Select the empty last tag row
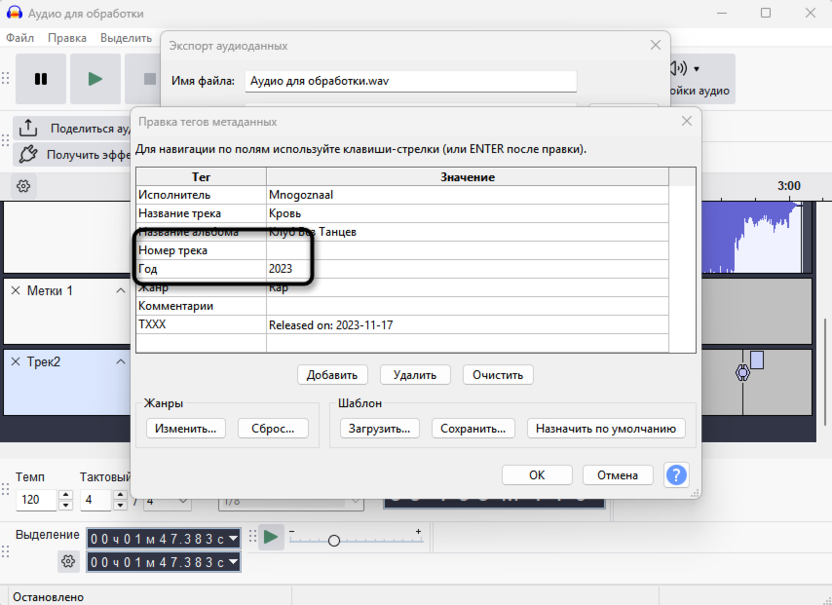Image resolution: width=832 pixels, height=605 pixels. [402, 343]
